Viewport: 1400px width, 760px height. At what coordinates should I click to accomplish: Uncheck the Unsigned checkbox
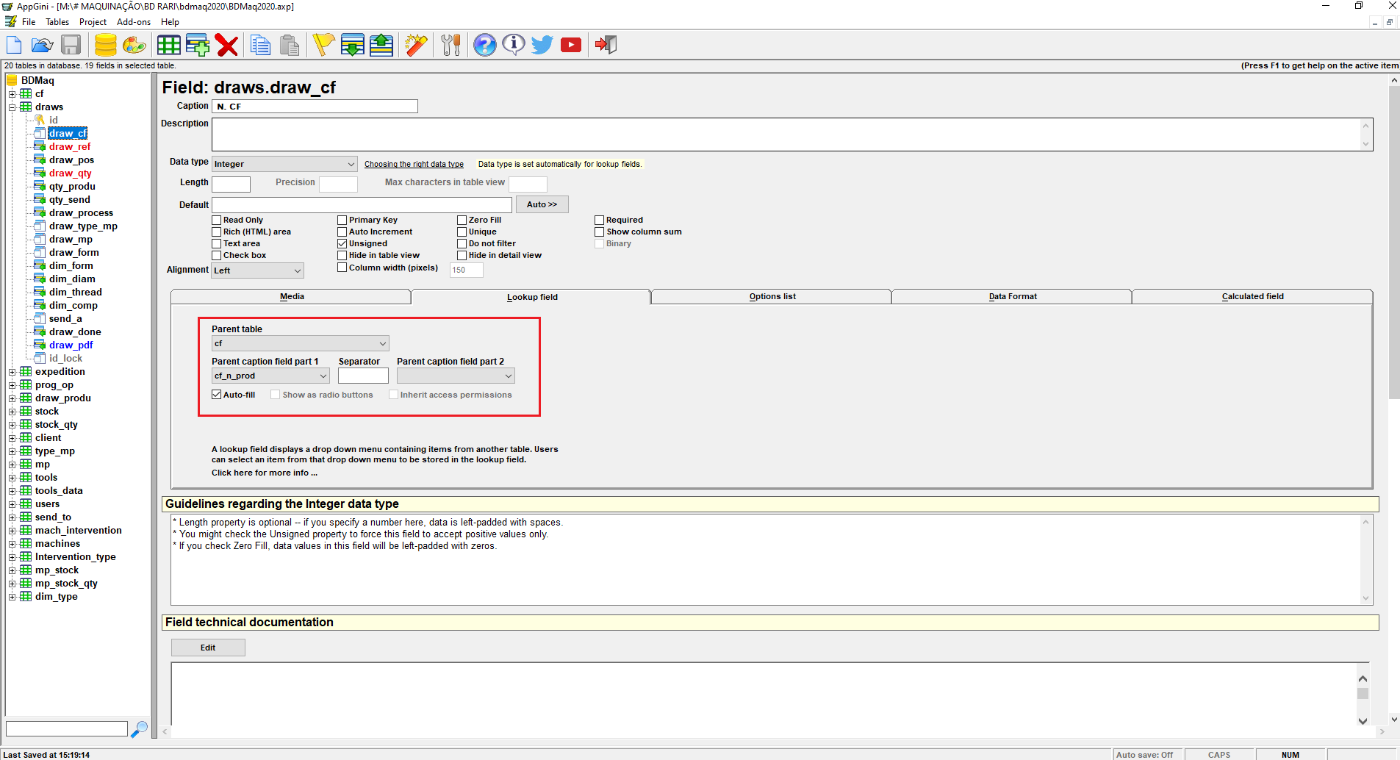click(342, 243)
